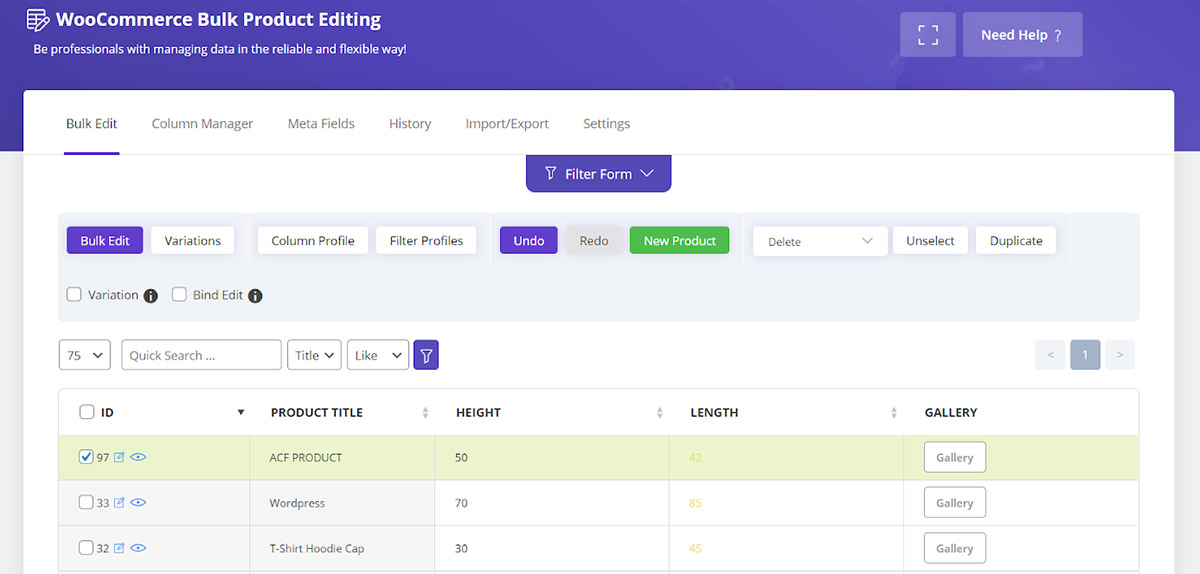Click the Duplicate button
The width and height of the screenshot is (1200, 574).
[x=1016, y=241]
